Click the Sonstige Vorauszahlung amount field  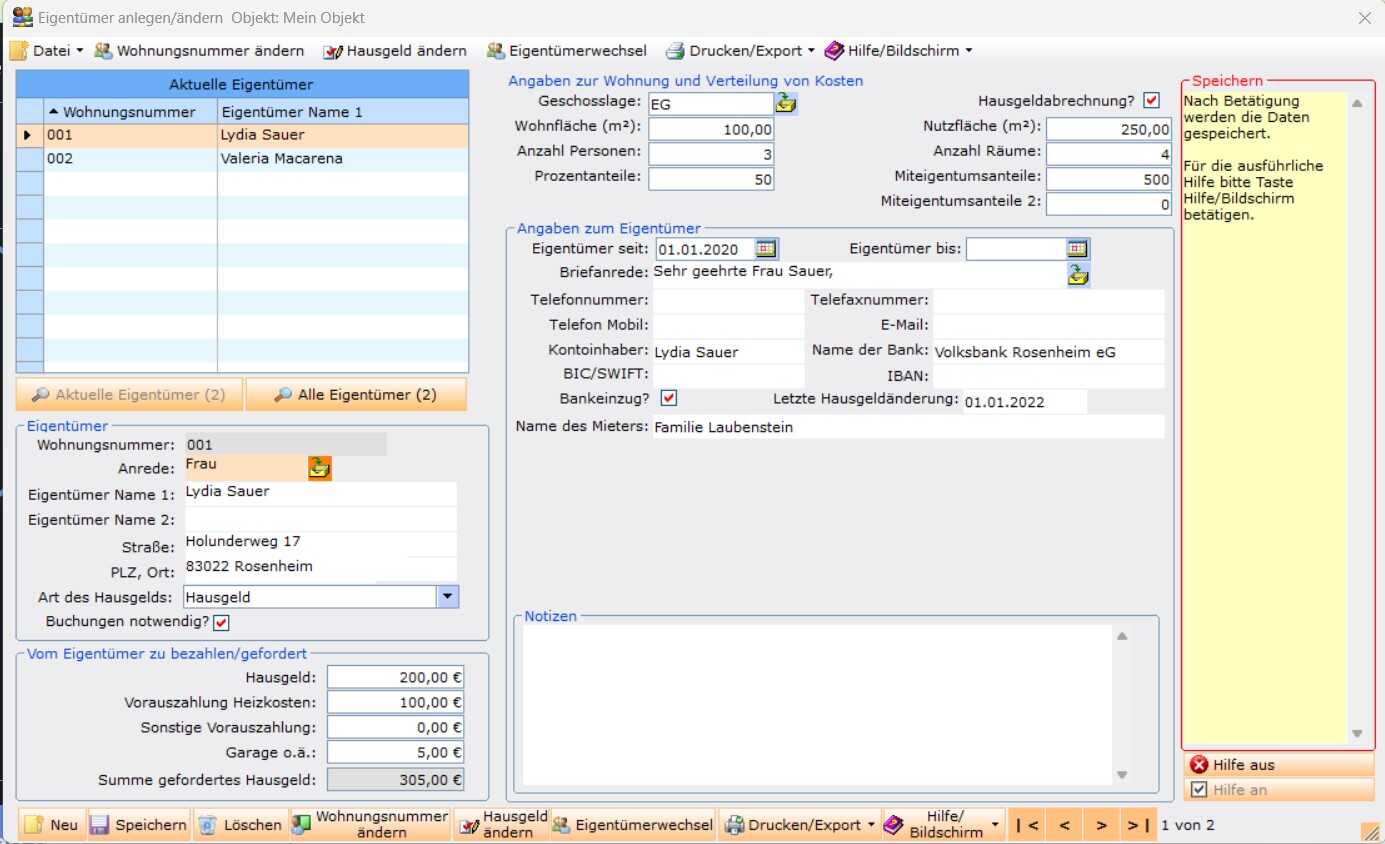pyautogui.click(x=395, y=728)
